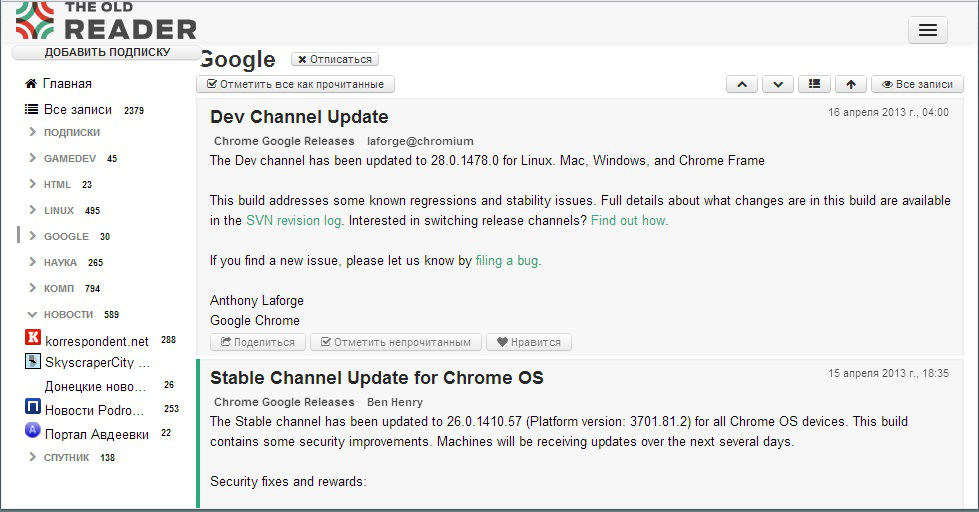Collapse the НОВОСТИ folder
Image resolution: width=979 pixels, height=512 pixels.
(33, 314)
